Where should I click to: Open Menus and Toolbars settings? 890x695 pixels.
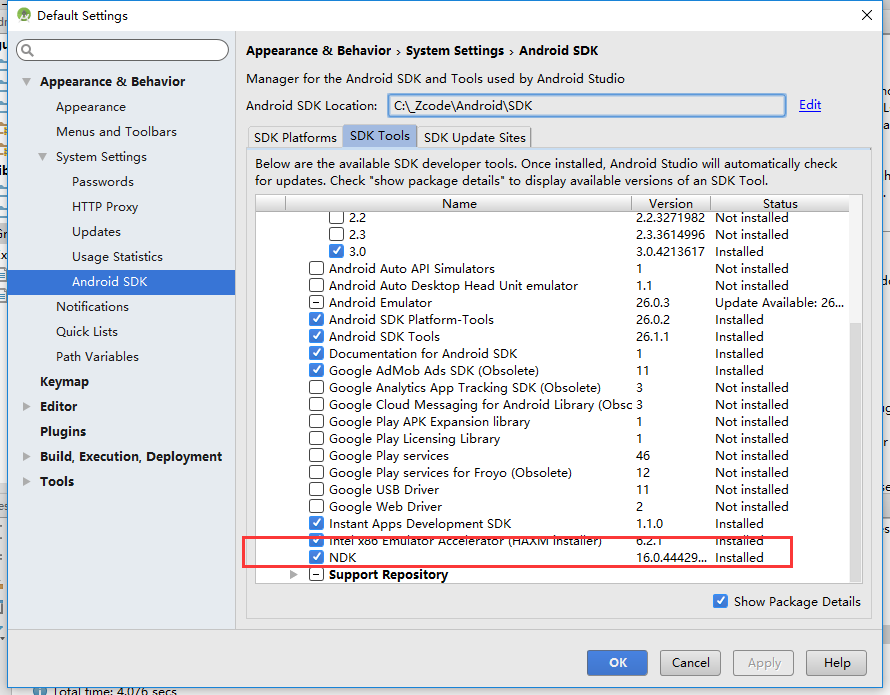(x=116, y=132)
